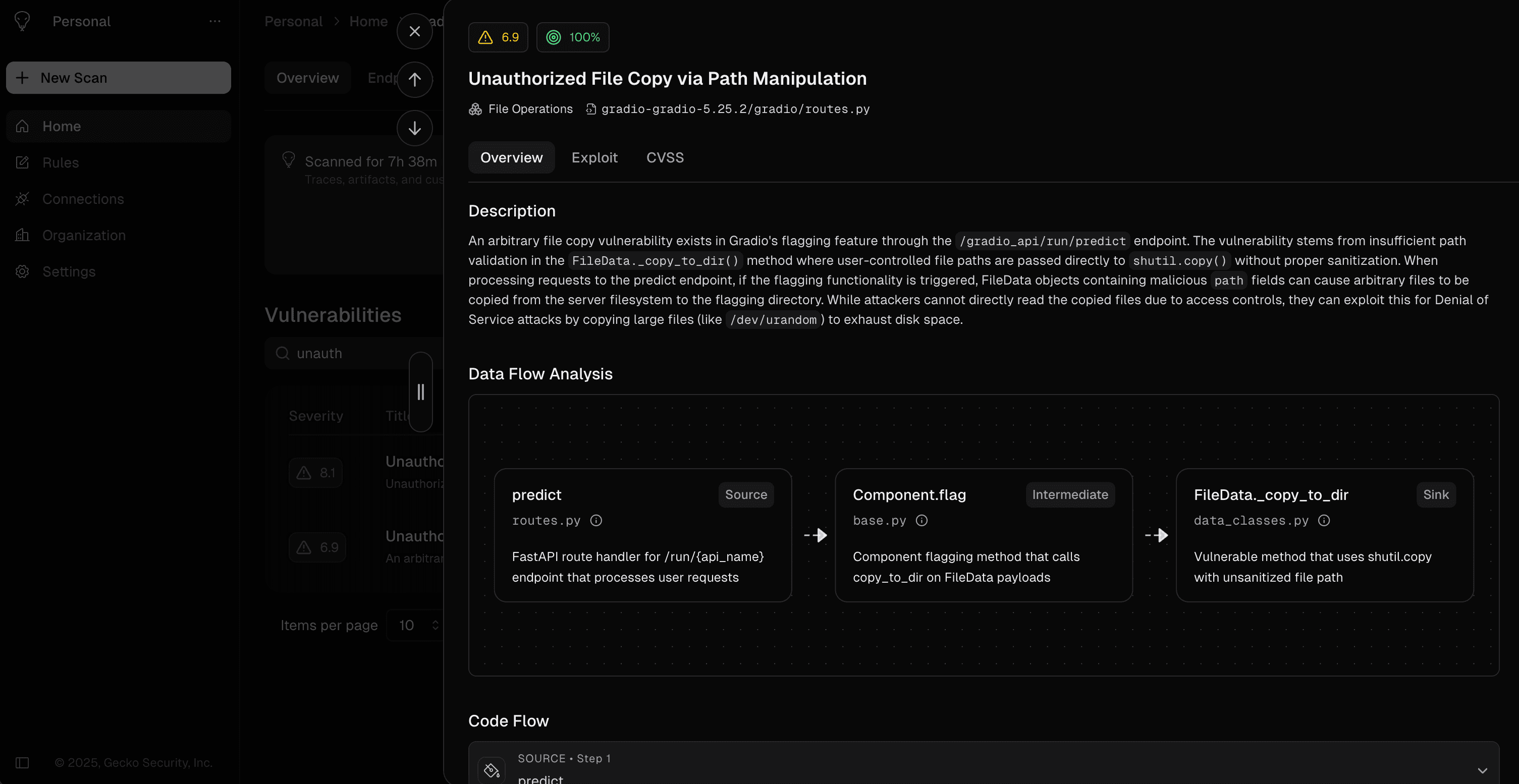
Task: Click the panel resize handle grip
Action: coord(420,392)
